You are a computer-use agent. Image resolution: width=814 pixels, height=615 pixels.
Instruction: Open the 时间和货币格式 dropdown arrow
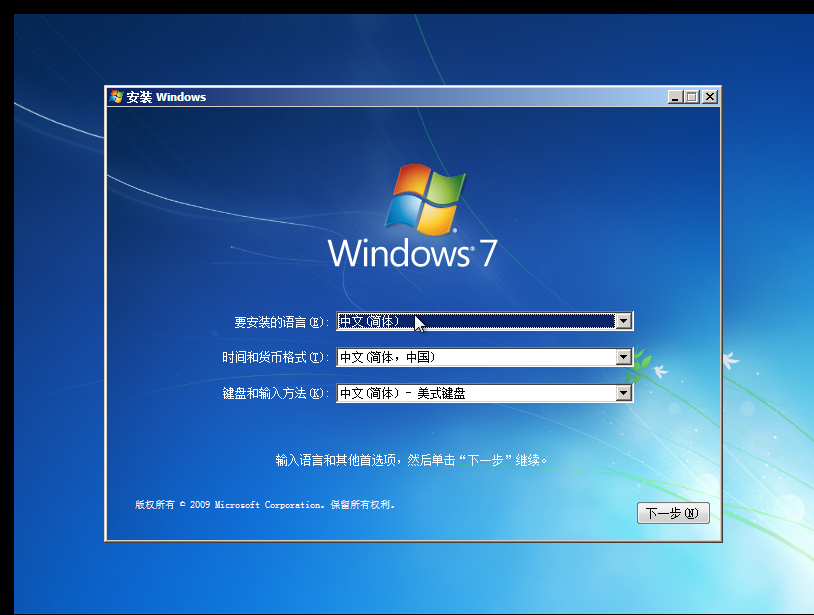pyautogui.click(x=623, y=357)
